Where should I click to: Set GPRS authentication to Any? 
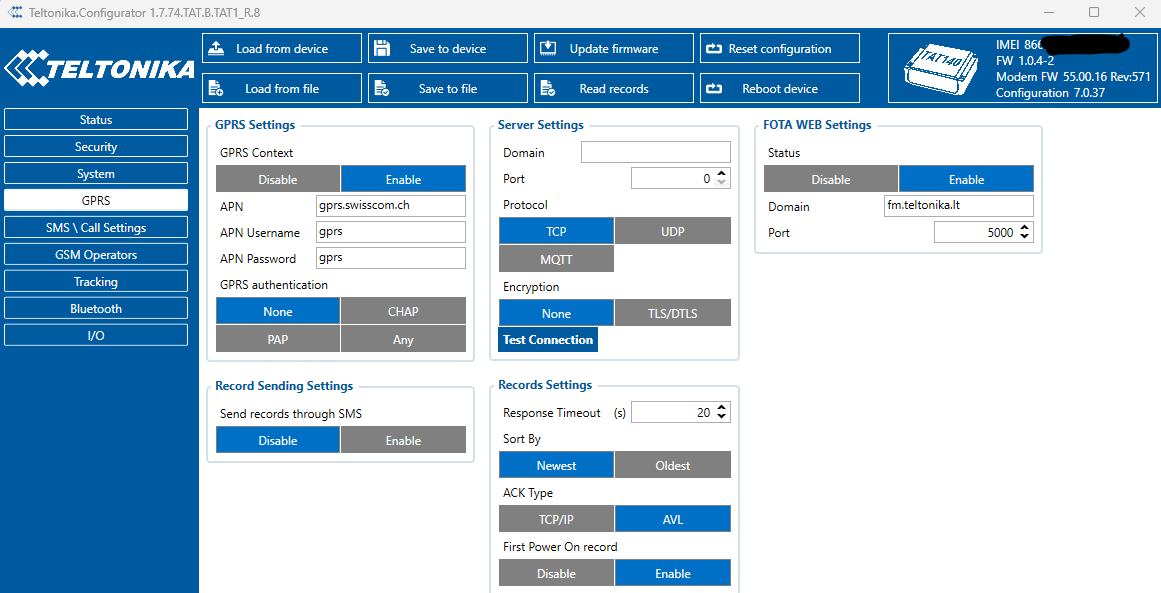[x=404, y=339]
